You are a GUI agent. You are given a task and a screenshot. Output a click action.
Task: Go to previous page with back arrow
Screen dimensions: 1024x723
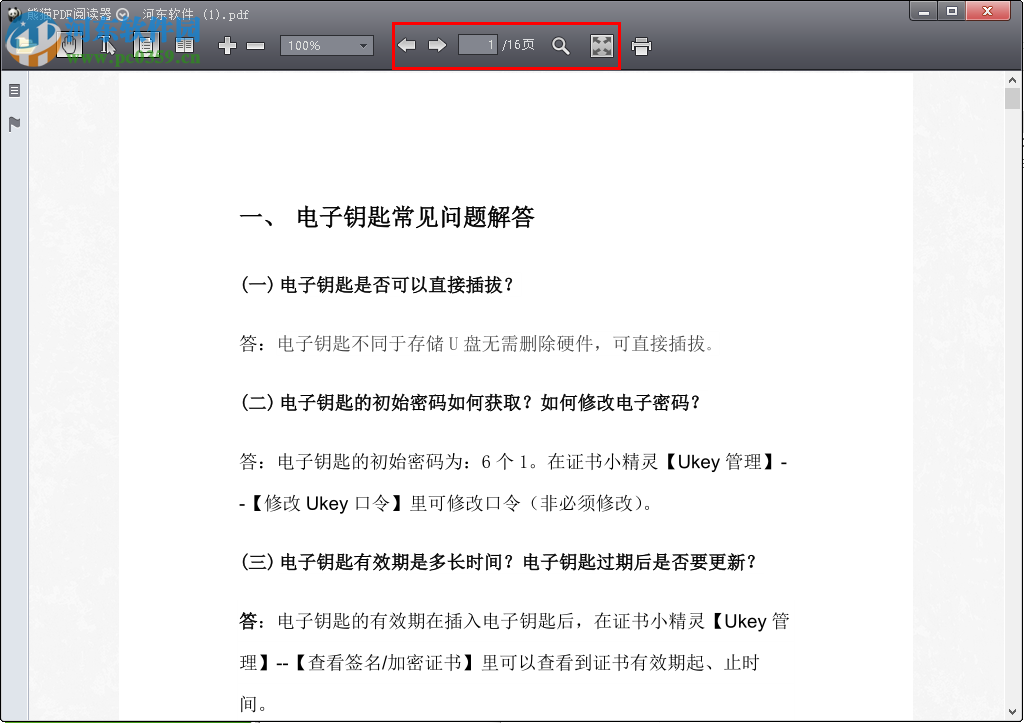point(407,45)
